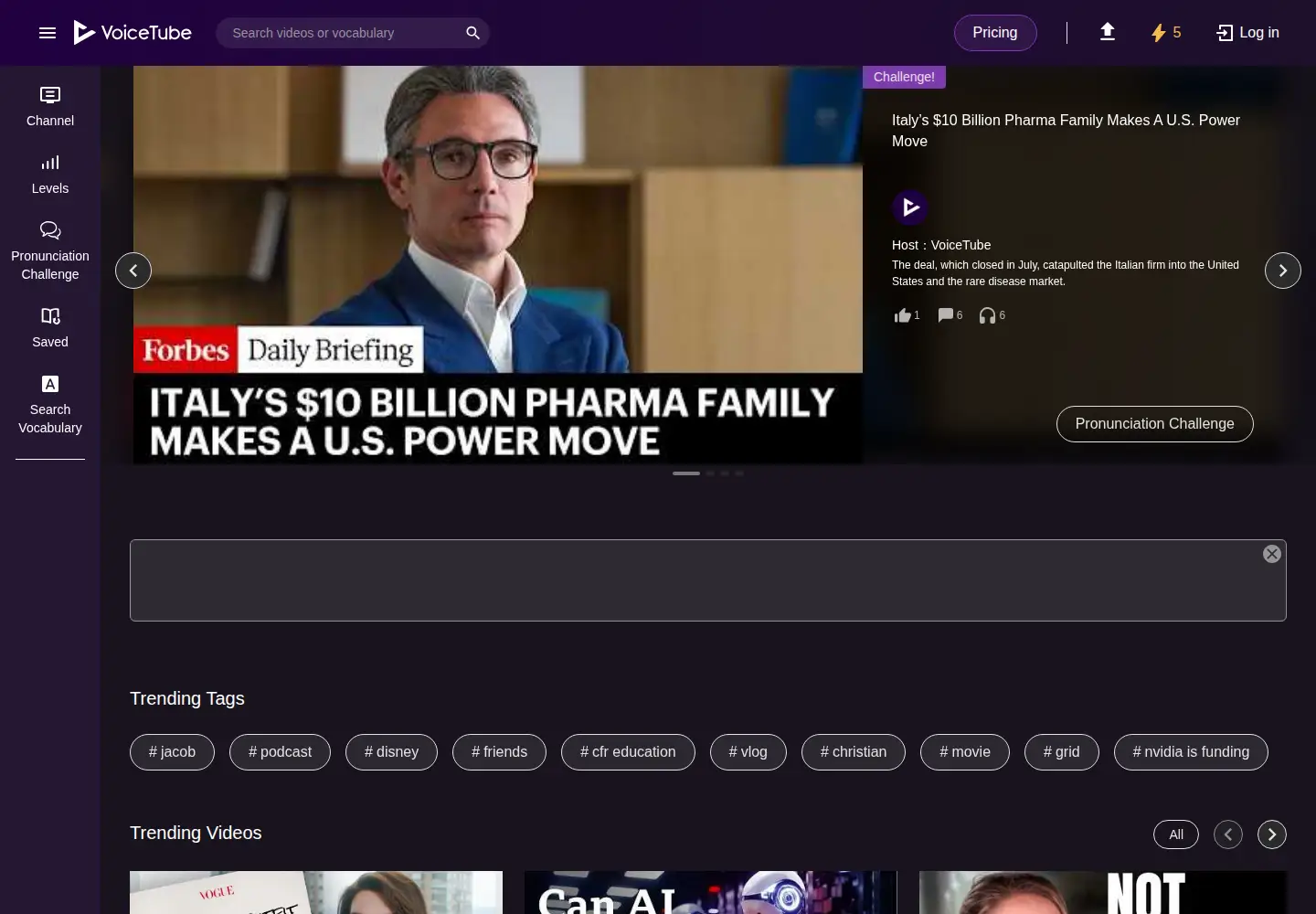The image size is (1316, 914).
Task: Click the VoiceTube logo
Action: click(x=133, y=33)
